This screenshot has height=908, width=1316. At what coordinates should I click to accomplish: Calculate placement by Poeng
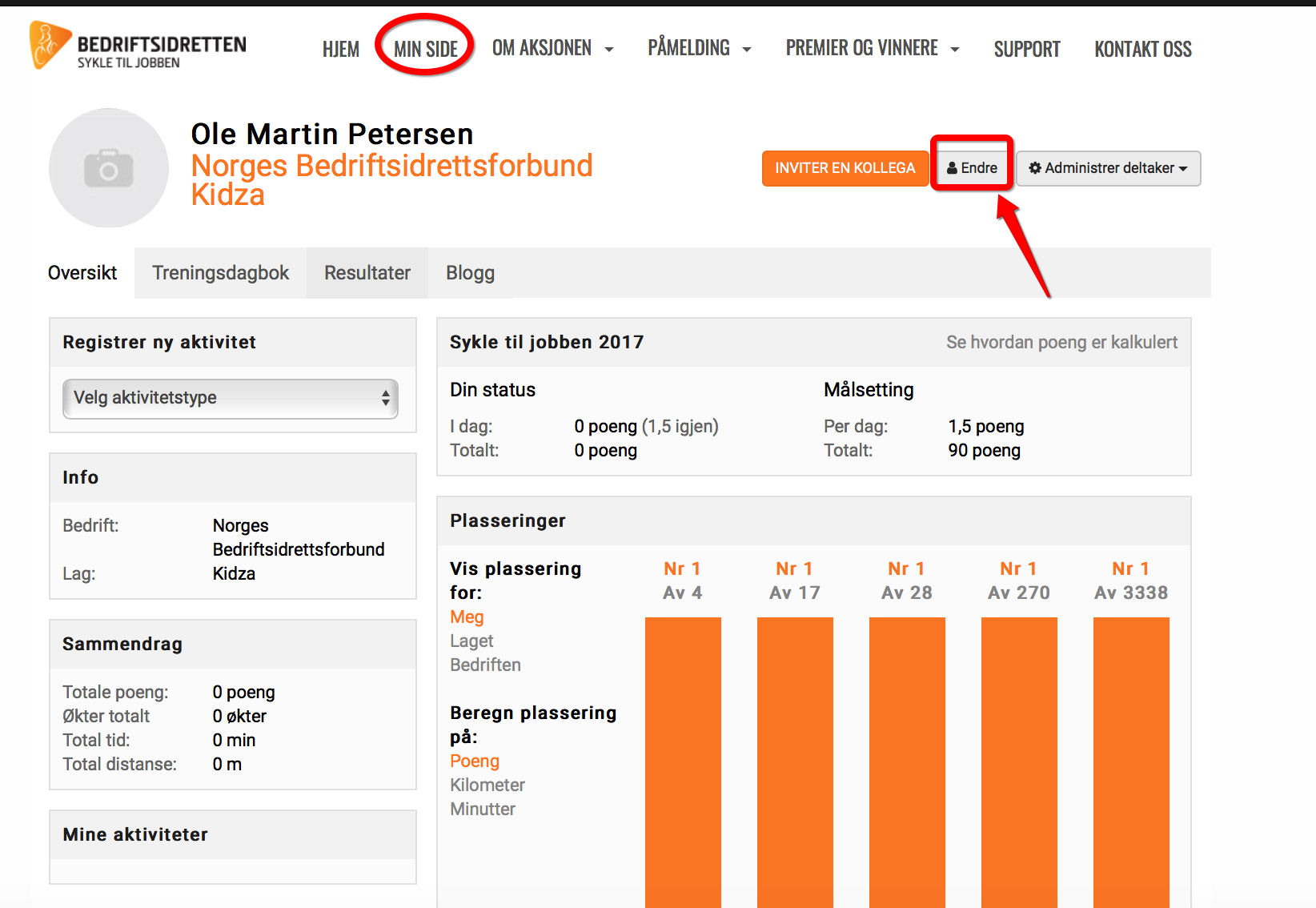pos(475,761)
